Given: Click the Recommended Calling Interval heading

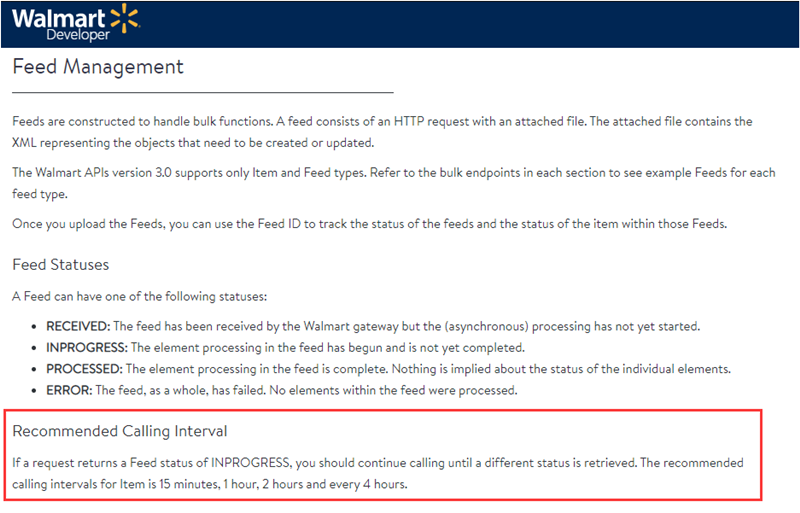Looking at the screenshot, I should point(120,431).
